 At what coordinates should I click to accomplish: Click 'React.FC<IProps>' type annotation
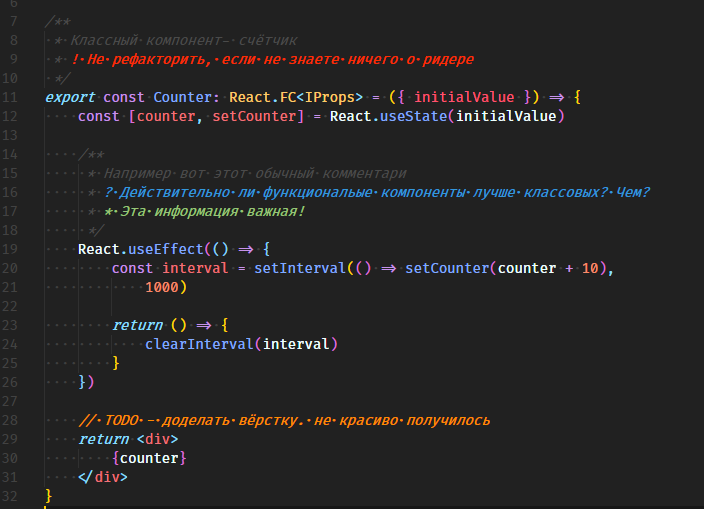click(296, 97)
